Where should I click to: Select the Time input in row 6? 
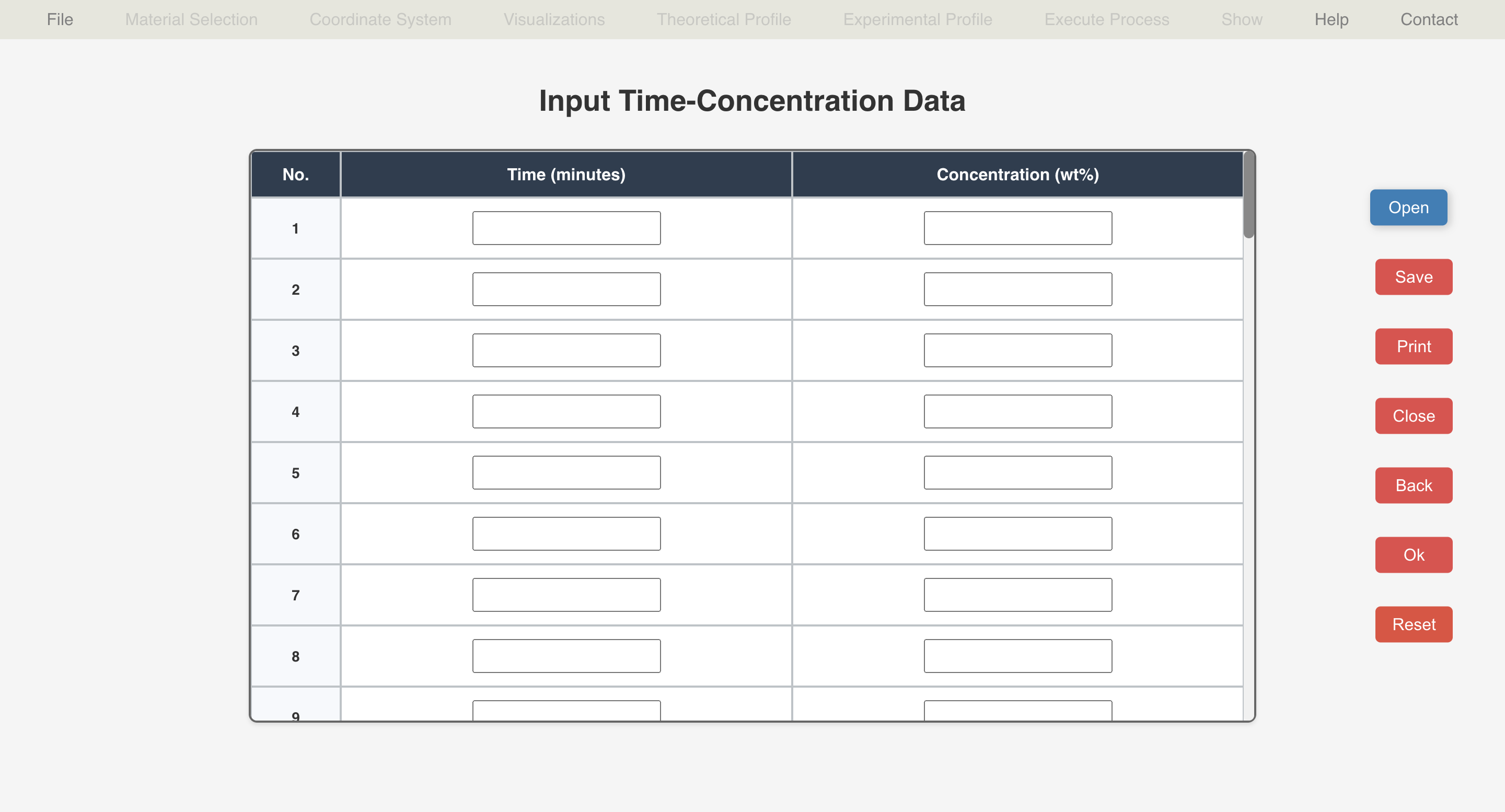click(x=566, y=534)
